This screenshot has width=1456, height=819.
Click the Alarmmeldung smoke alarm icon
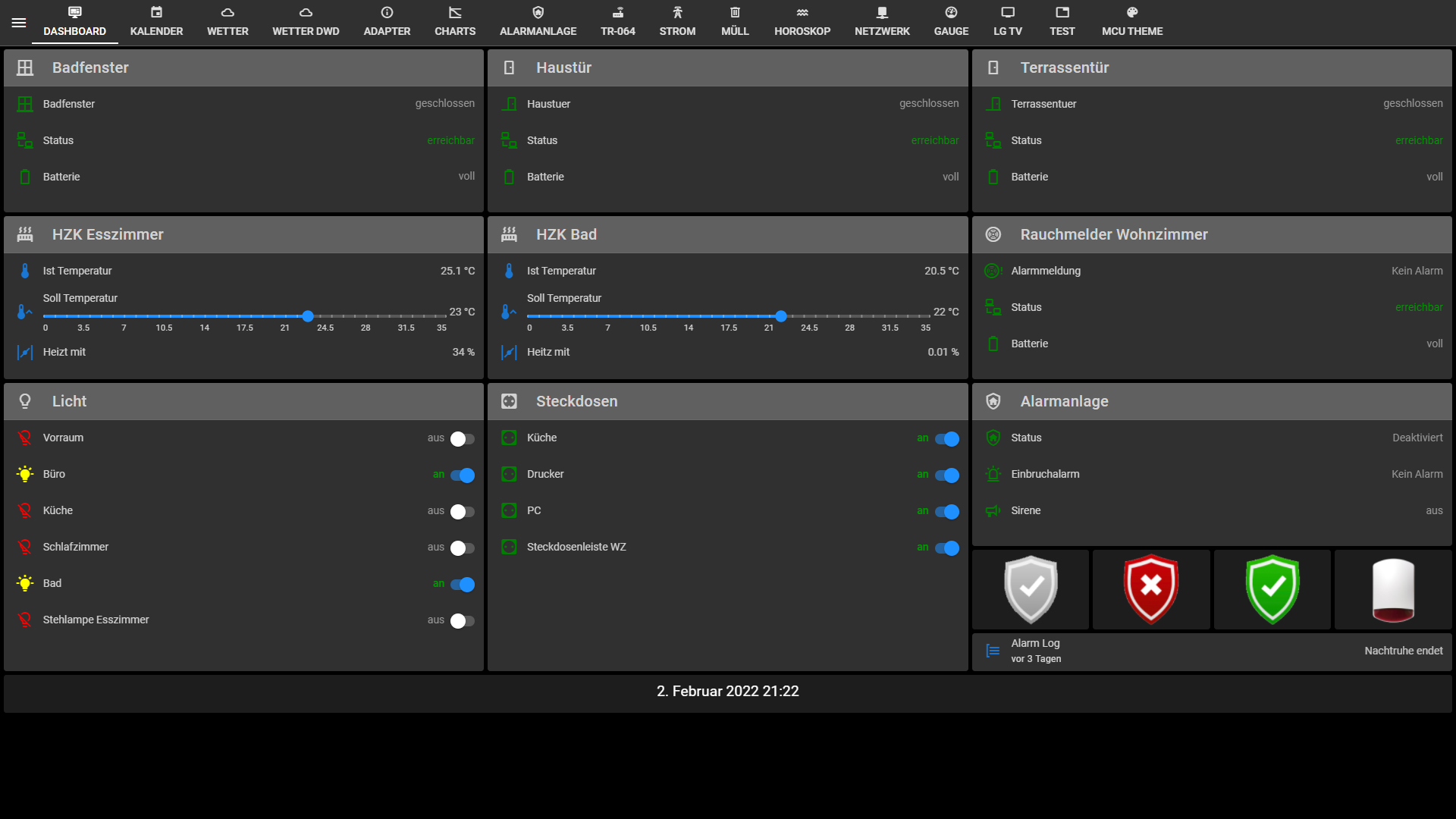[x=993, y=271]
